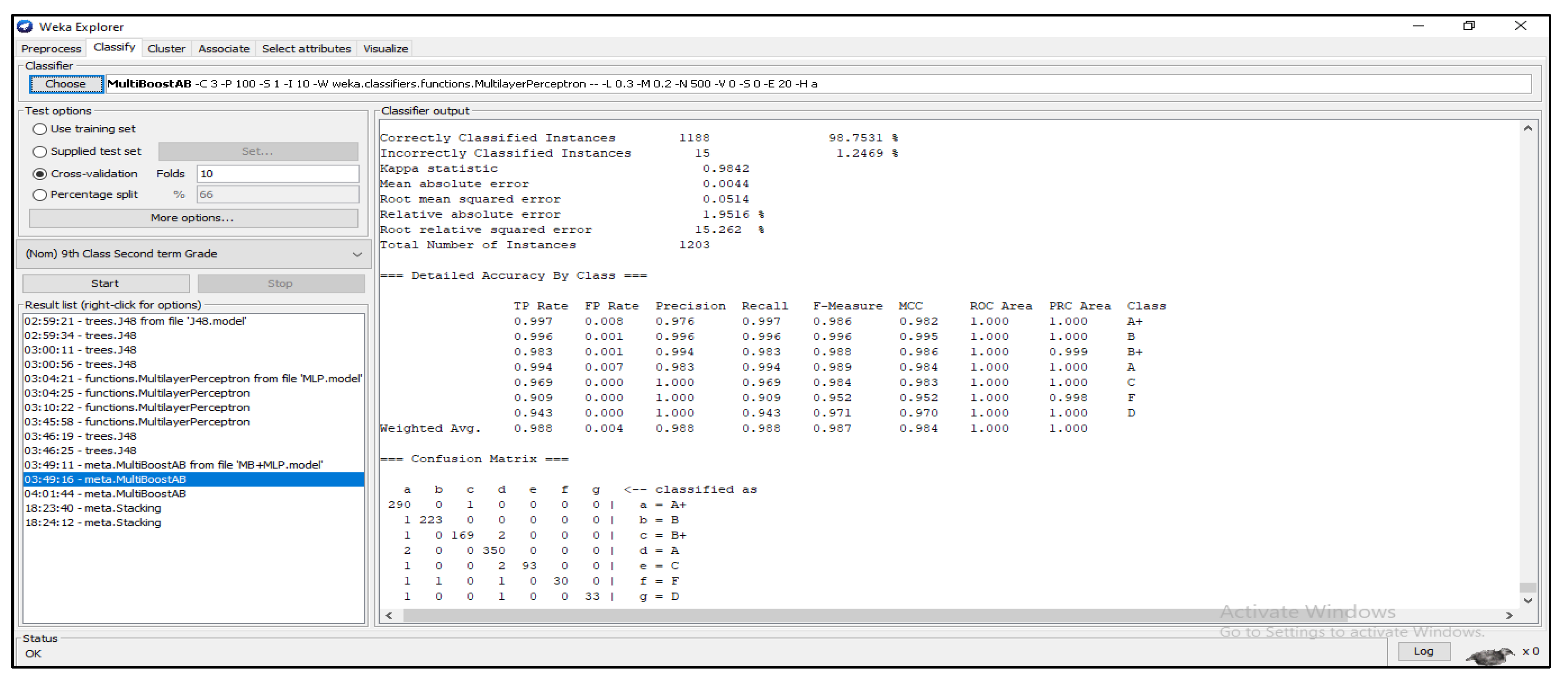Image resolution: width=1568 pixels, height=680 pixels.
Task: Select the Supplied test set option
Action: pyautogui.click(x=39, y=152)
